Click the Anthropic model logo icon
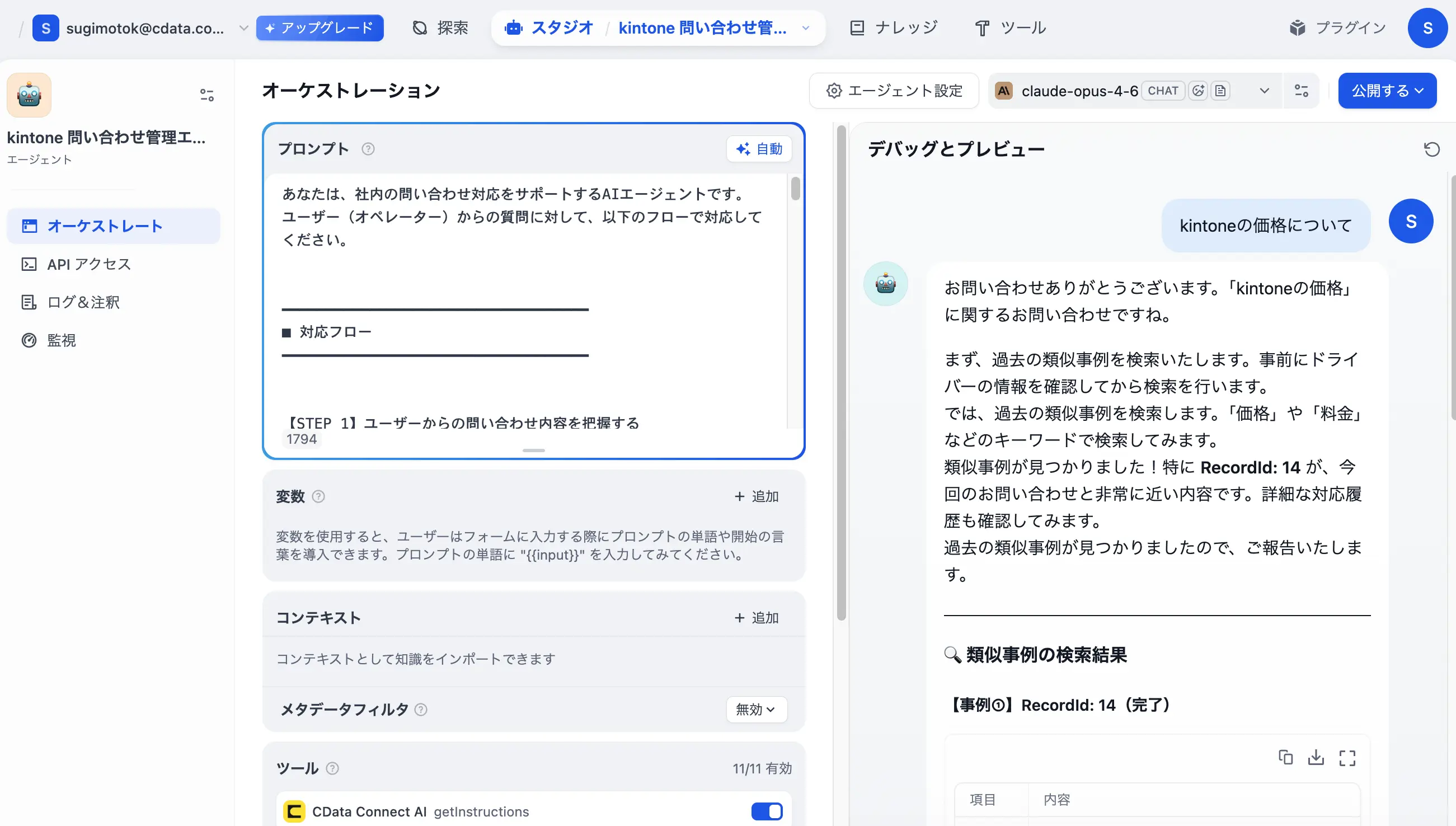Viewport: 1456px width, 826px height. click(1004, 91)
